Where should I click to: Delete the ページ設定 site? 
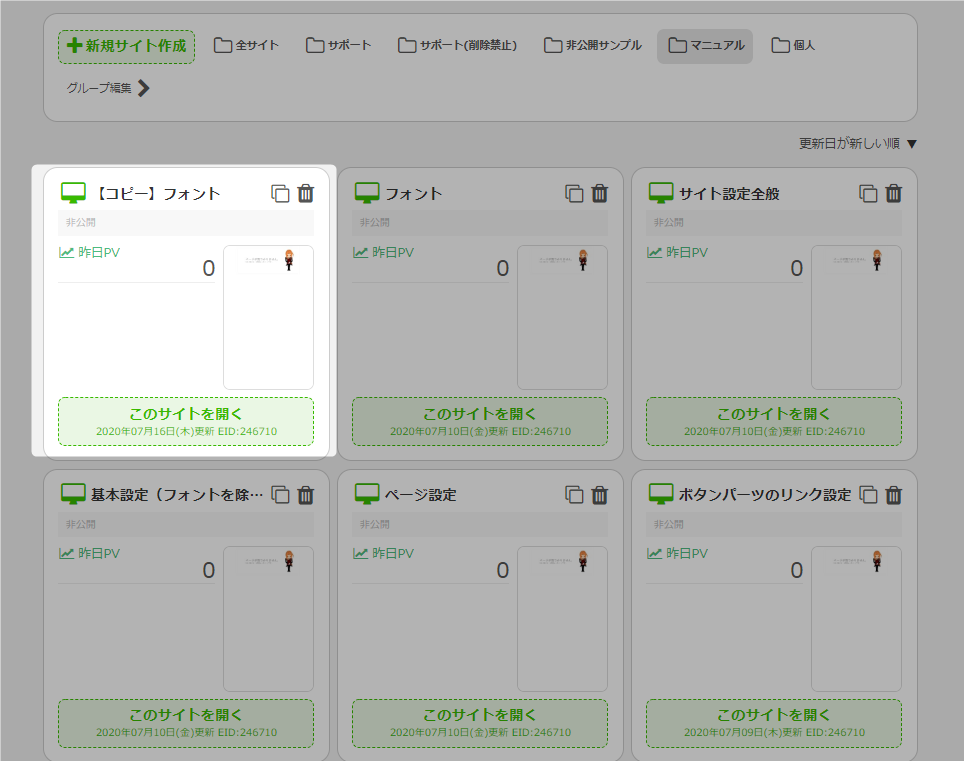point(599,495)
